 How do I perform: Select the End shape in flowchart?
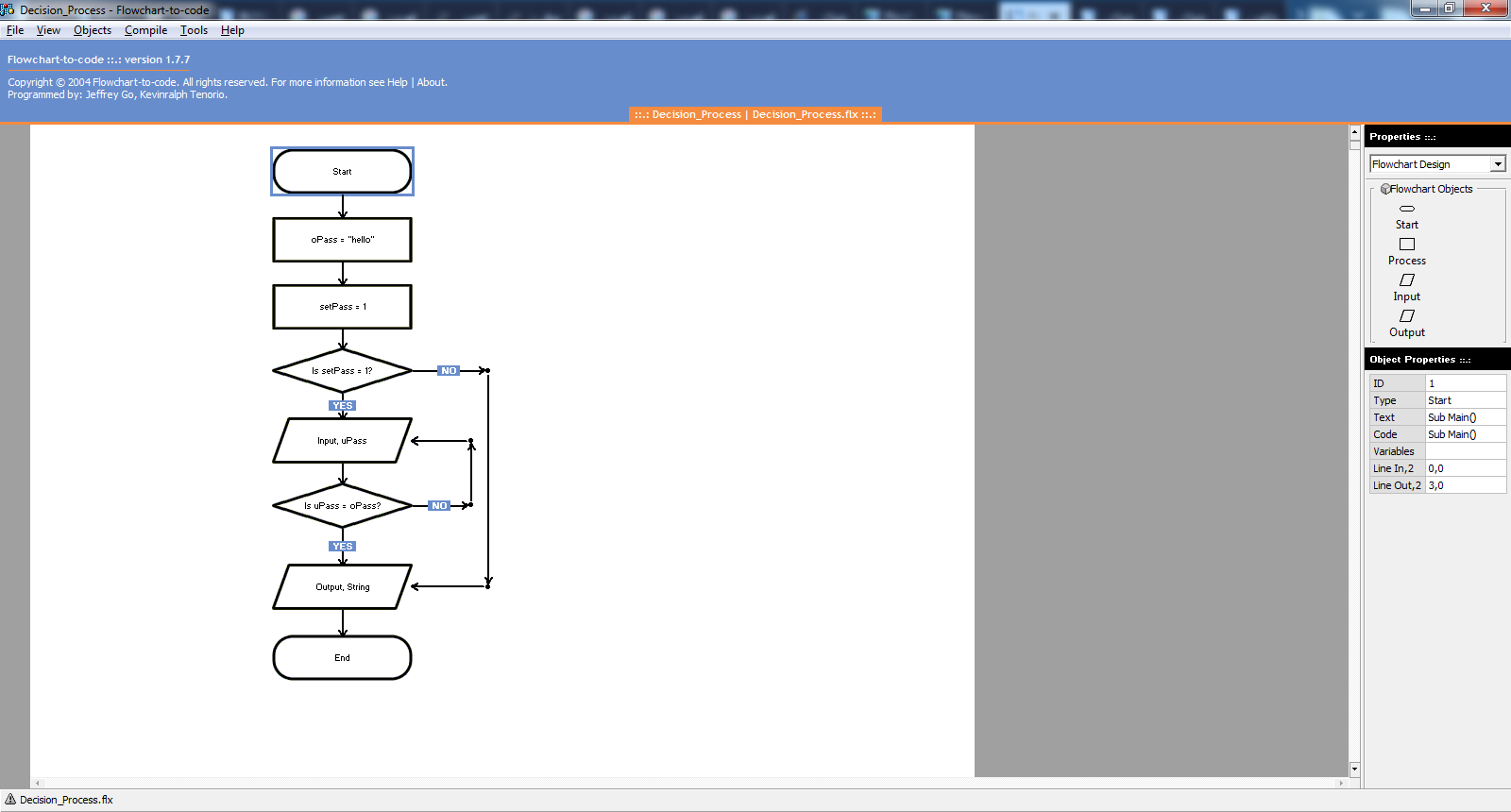(x=342, y=657)
